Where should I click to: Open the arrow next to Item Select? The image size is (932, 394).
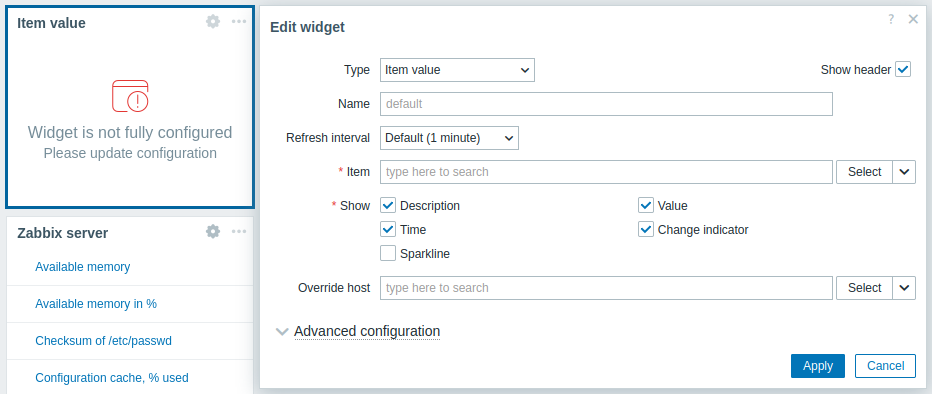pos(904,172)
